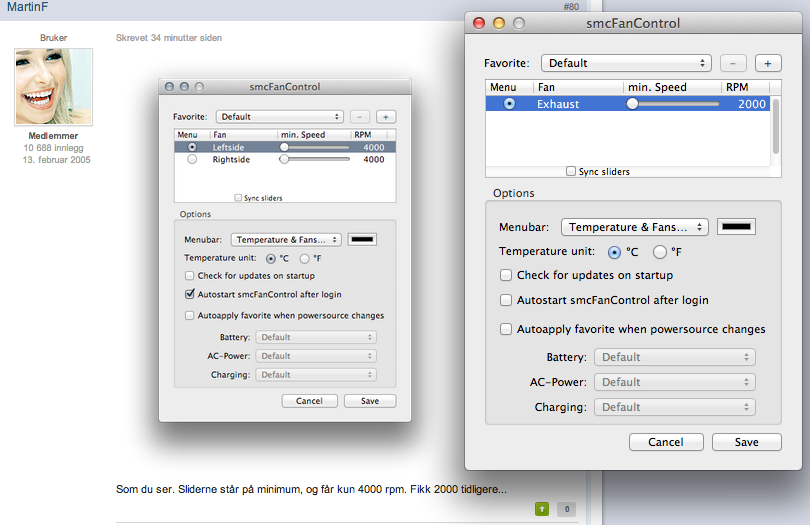Open Favorite dropdown in large smcFanControl window
The image size is (810, 525).
point(626,63)
